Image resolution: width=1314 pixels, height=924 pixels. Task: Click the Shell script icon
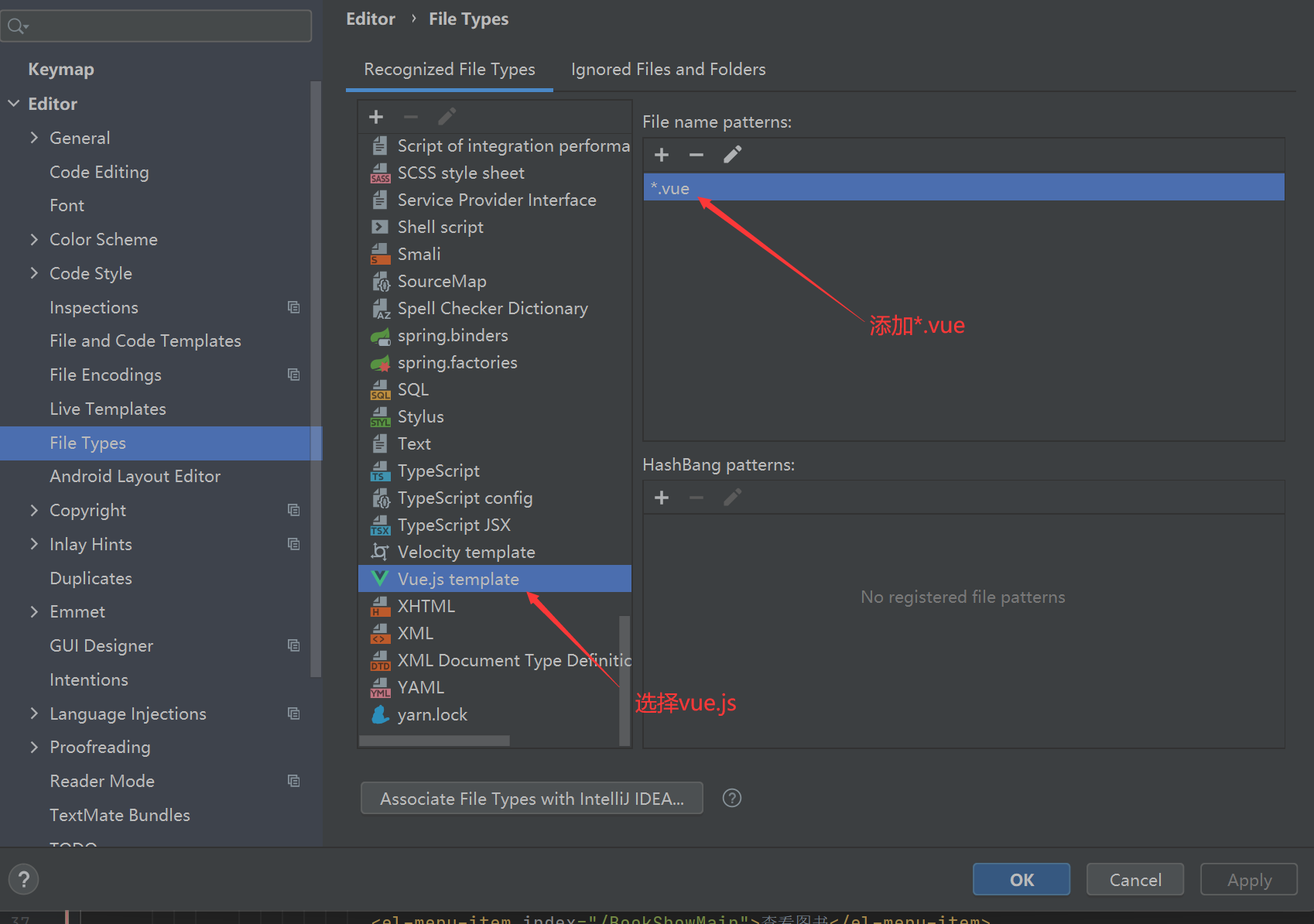coord(380,227)
